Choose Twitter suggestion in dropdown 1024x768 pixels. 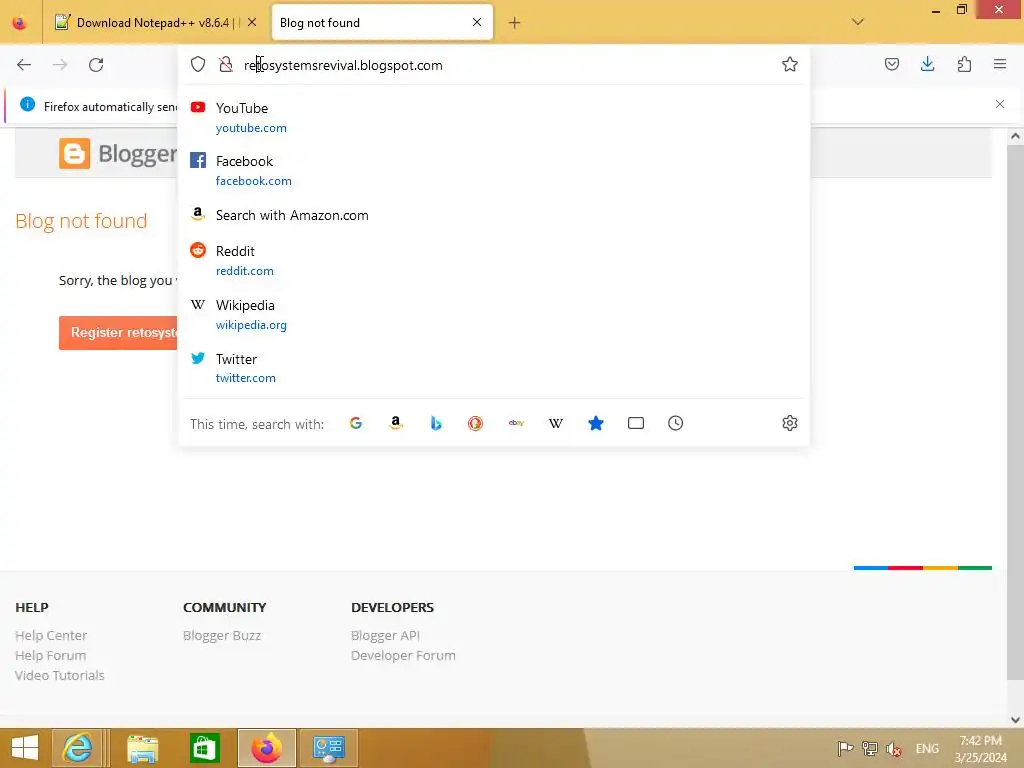tap(494, 368)
